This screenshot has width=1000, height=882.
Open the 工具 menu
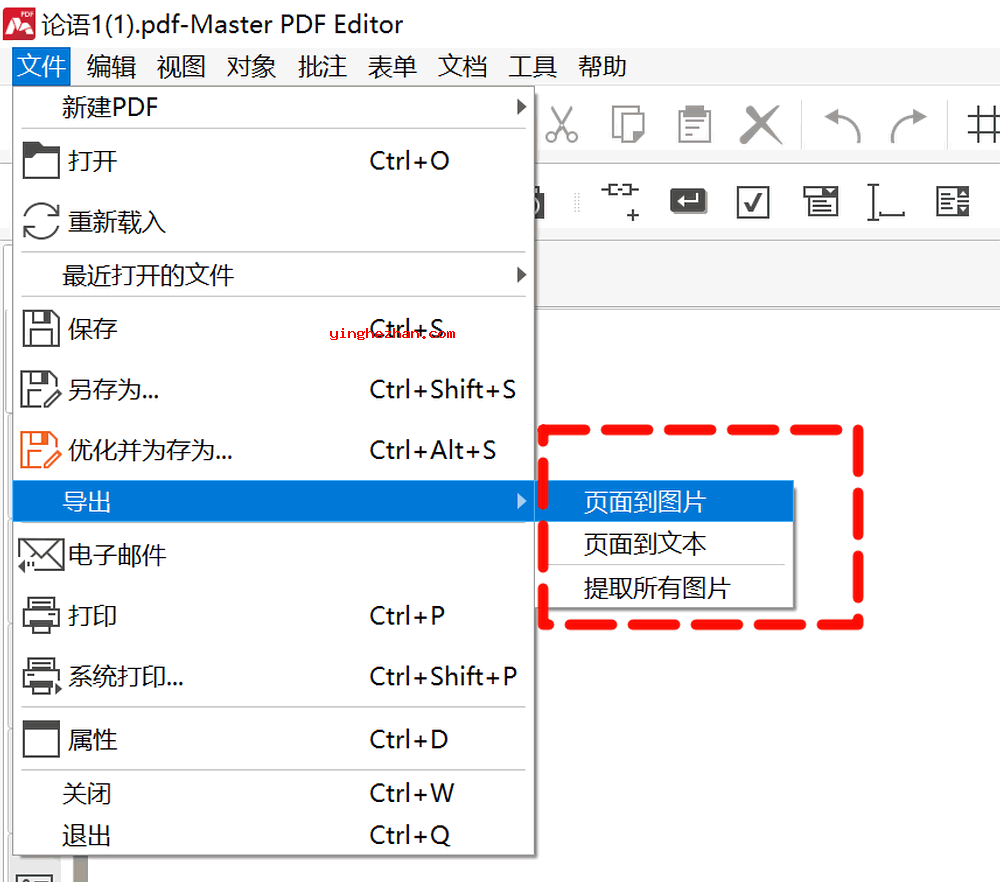[533, 66]
